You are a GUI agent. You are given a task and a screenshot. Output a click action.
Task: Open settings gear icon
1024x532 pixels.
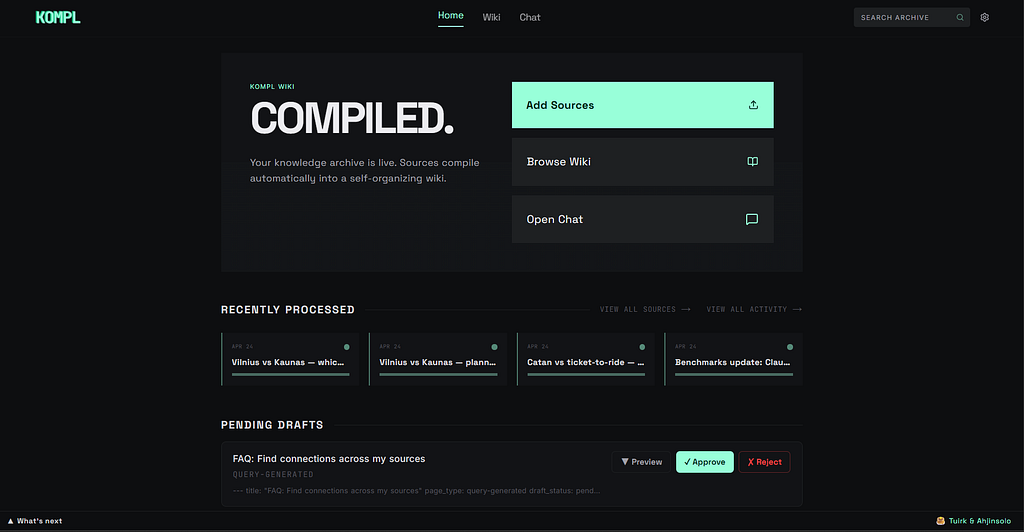[985, 18]
